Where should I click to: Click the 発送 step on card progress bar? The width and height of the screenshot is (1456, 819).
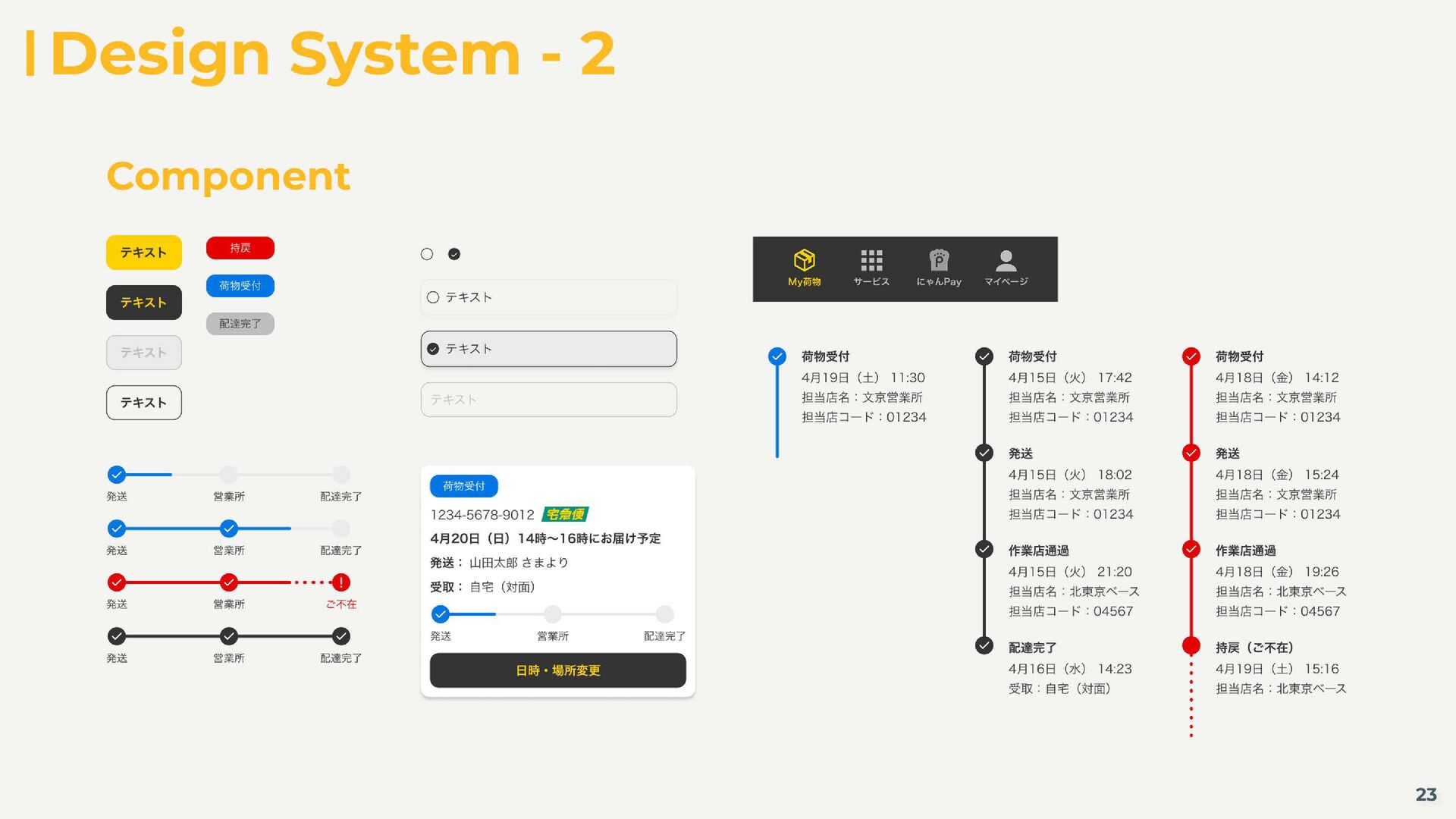440,614
